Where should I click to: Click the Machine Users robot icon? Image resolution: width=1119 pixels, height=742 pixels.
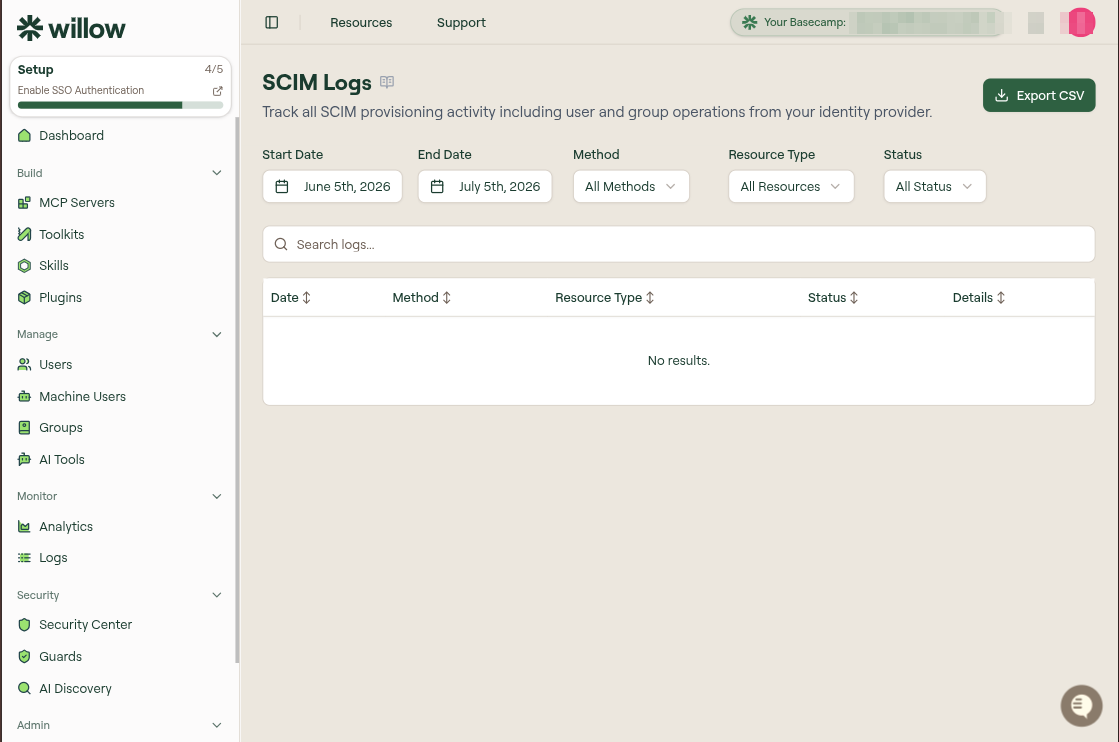coord(24,396)
